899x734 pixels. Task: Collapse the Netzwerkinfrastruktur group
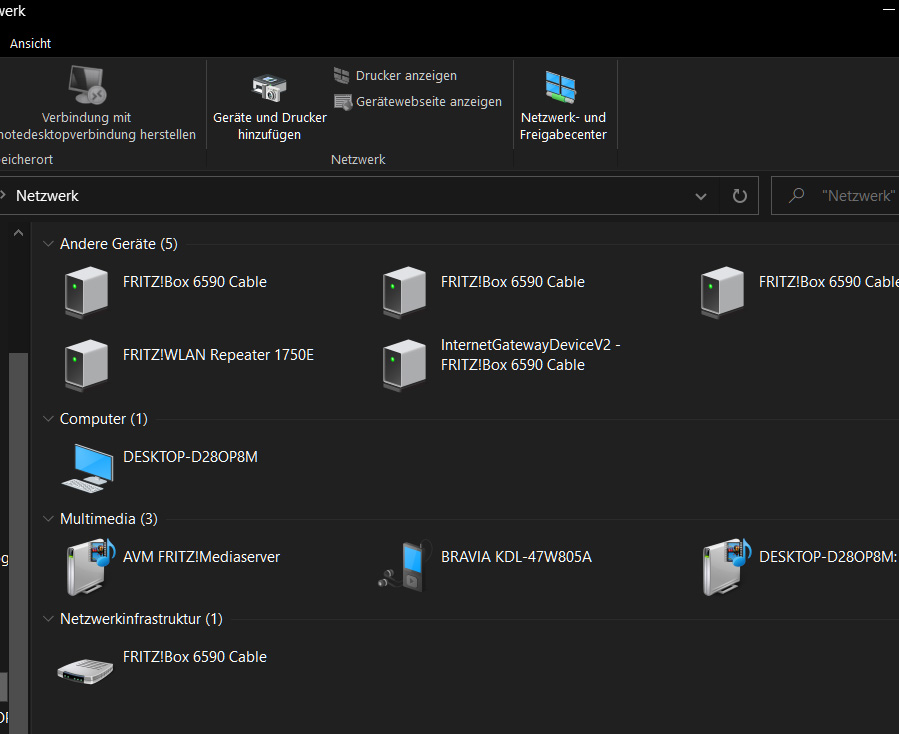(x=48, y=619)
